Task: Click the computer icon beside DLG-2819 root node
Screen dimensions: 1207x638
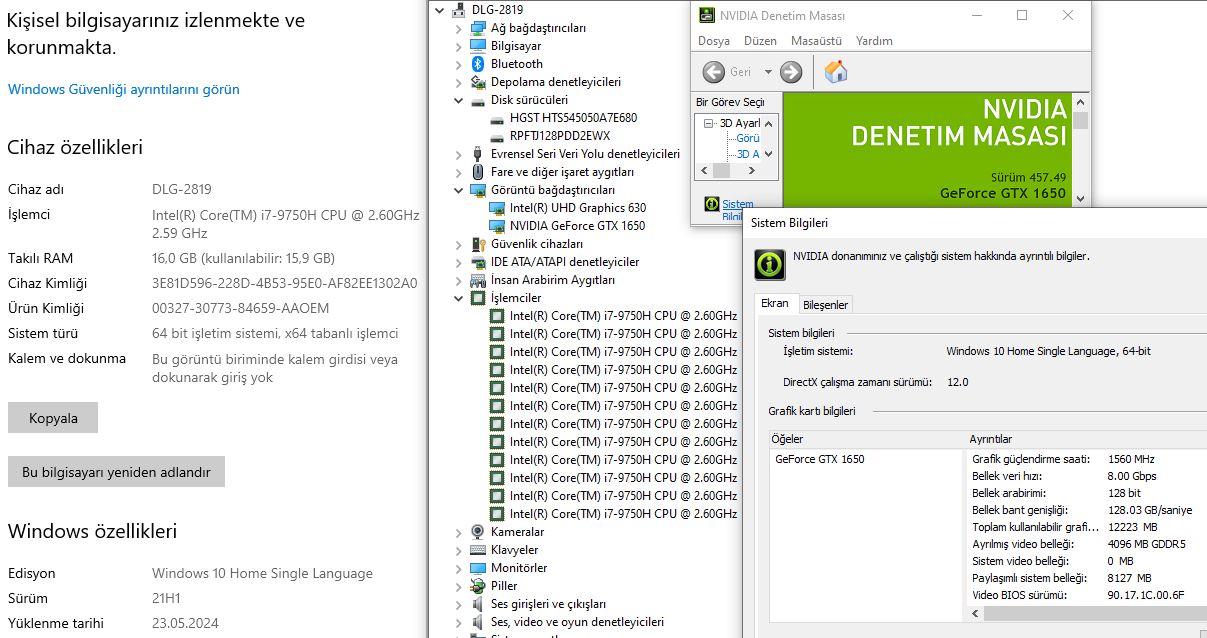Action: point(460,10)
